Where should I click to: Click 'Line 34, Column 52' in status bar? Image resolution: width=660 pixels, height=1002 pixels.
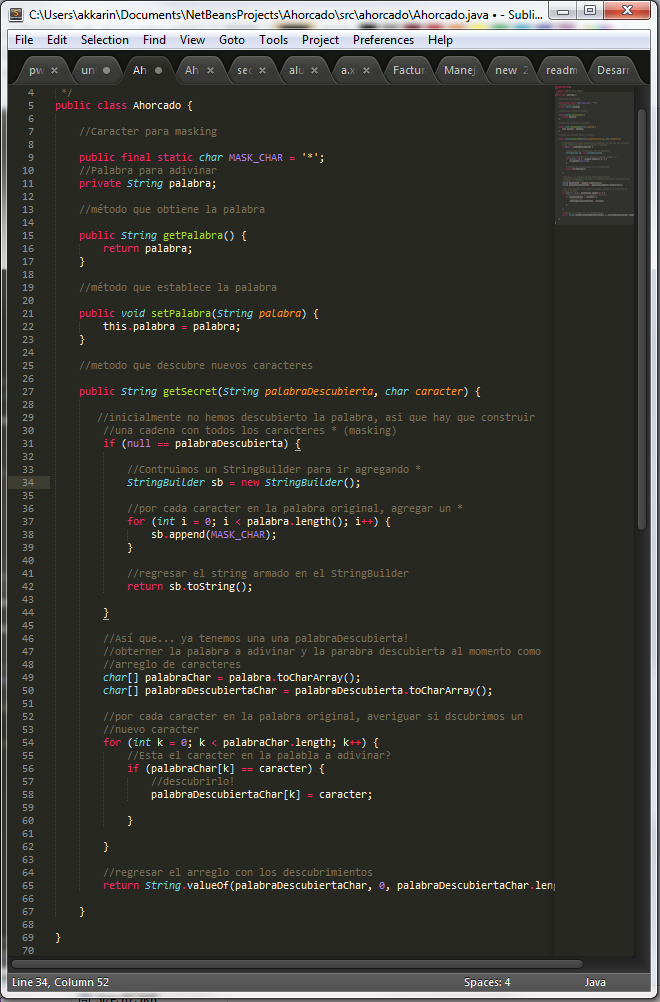click(61, 982)
